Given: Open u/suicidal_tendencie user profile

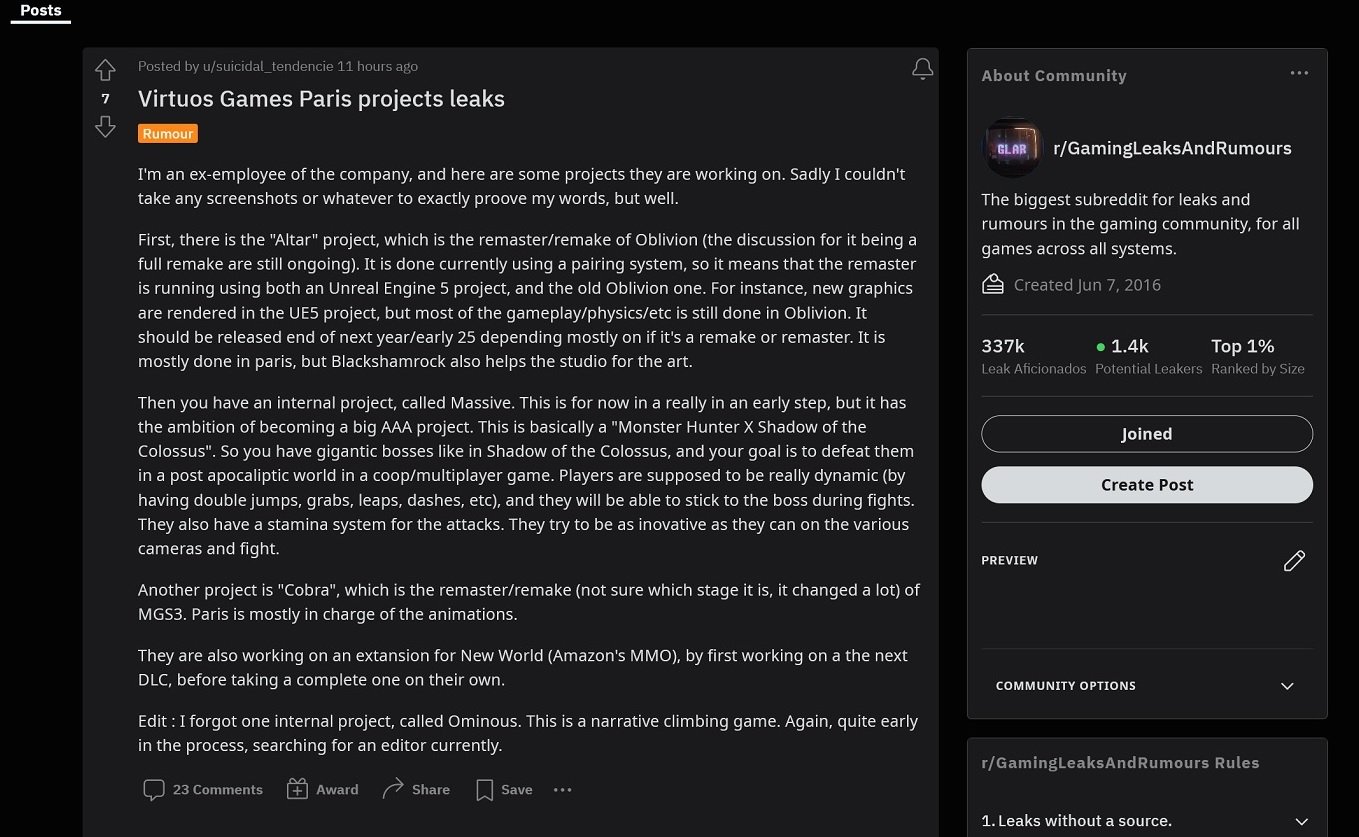Looking at the screenshot, I should (267, 67).
